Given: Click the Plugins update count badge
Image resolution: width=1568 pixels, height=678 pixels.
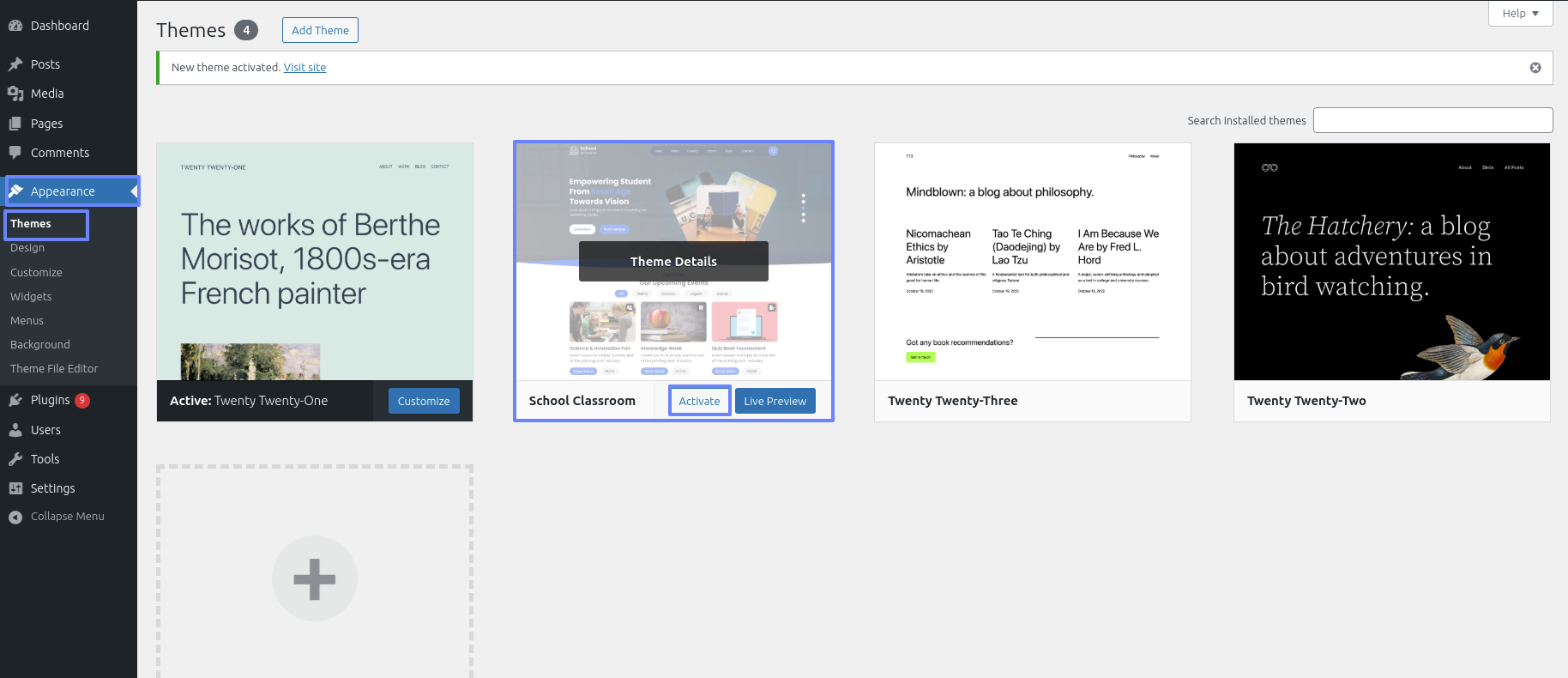Looking at the screenshot, I should 82,400.
